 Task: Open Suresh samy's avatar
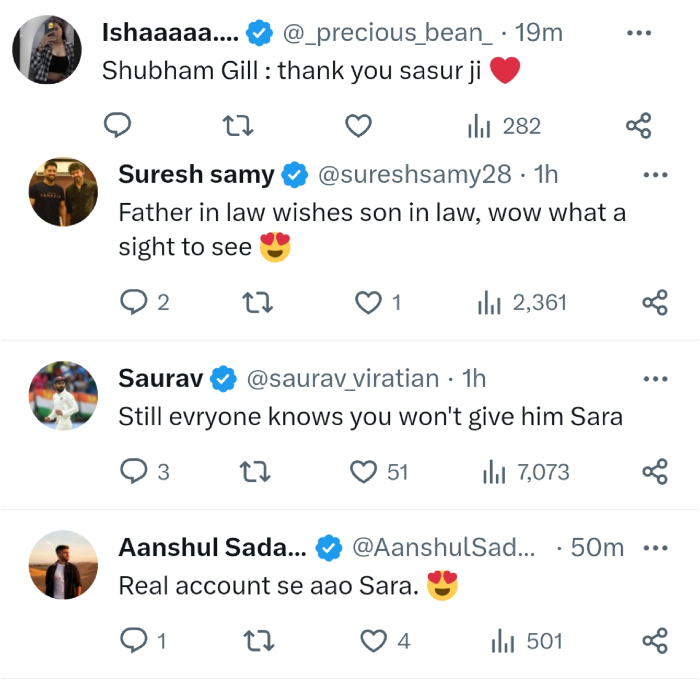click(62, 192)
